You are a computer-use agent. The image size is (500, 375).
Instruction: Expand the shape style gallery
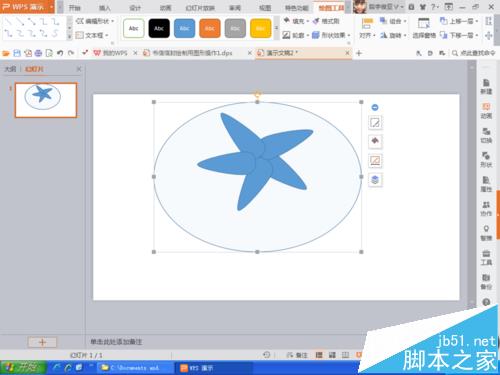pos(276,28)
